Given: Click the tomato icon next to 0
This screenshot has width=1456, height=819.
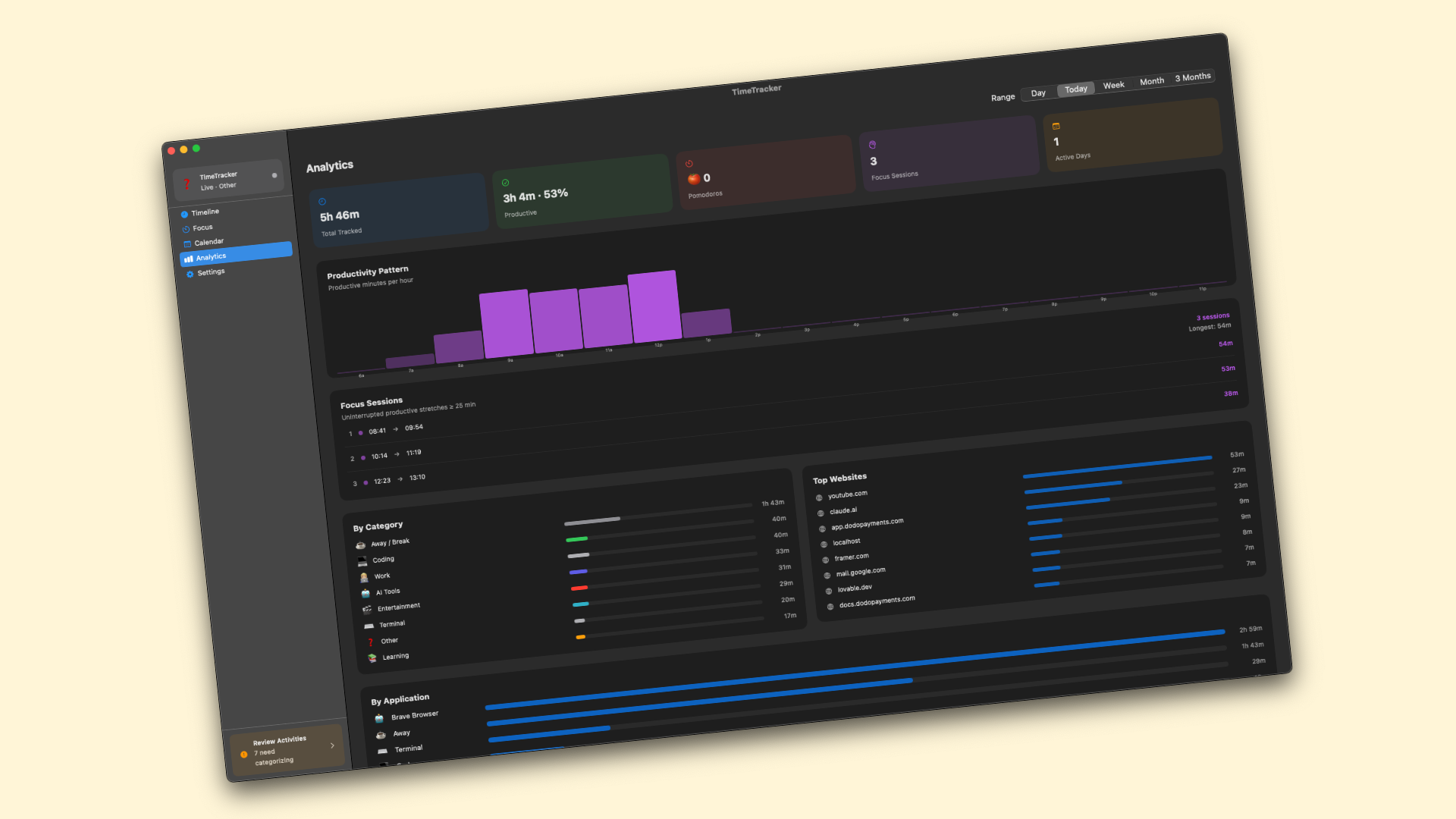Looking at the screenshot, I should pos(694,179).
